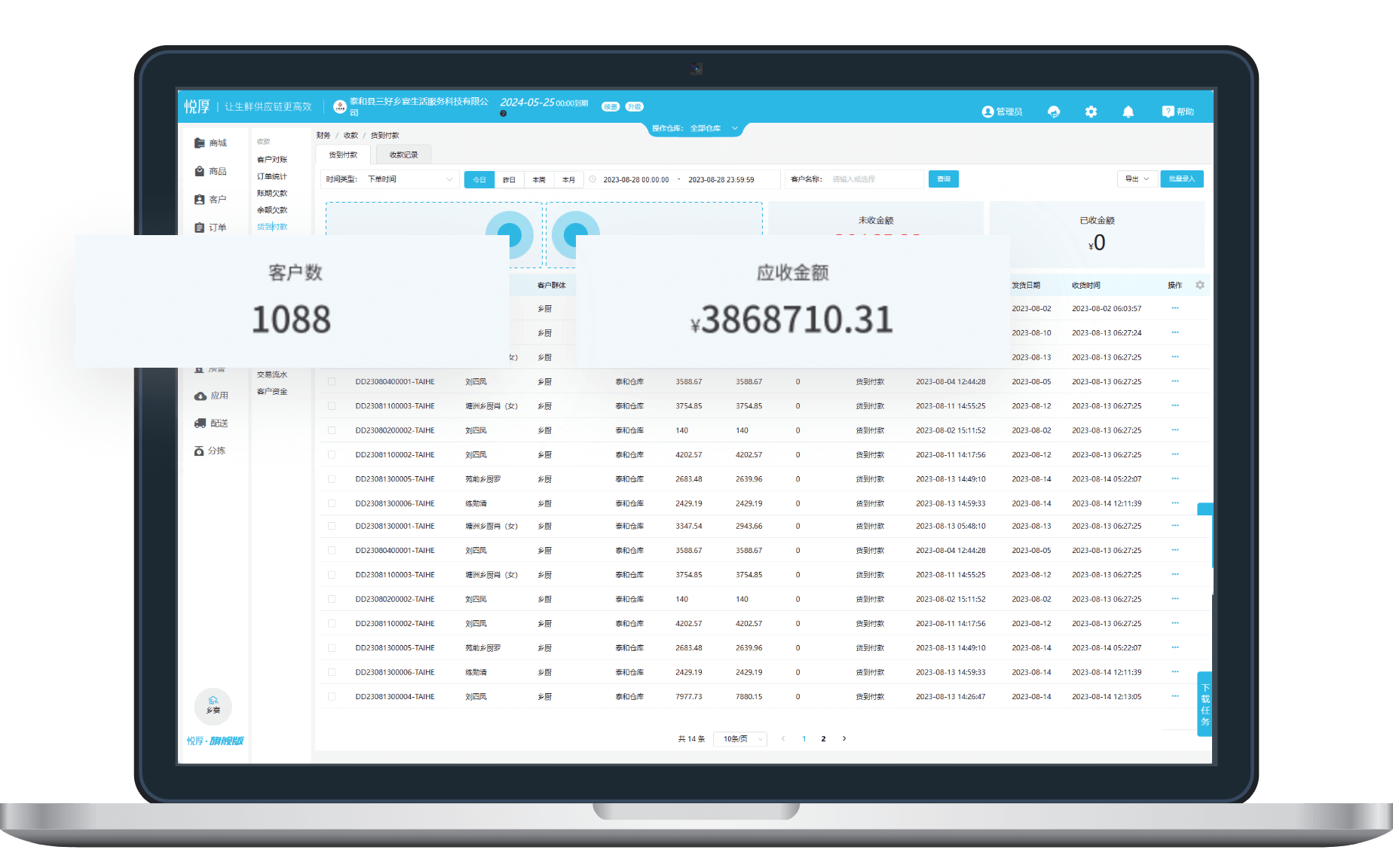The width and height of the screenshot is (1399, 868).
Task: Open the actions menu for 2023-08-13 06:27:24 row
Action: (1175, 332)
